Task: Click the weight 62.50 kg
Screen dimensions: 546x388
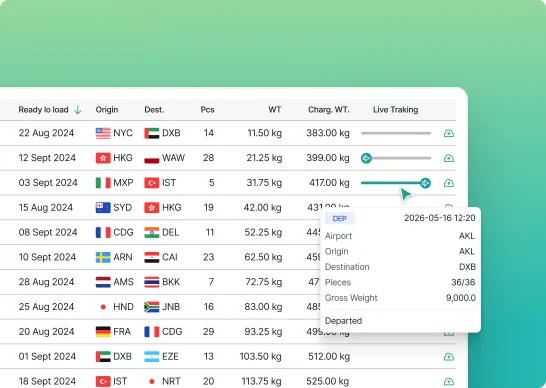Action: (x=263, y=257)
